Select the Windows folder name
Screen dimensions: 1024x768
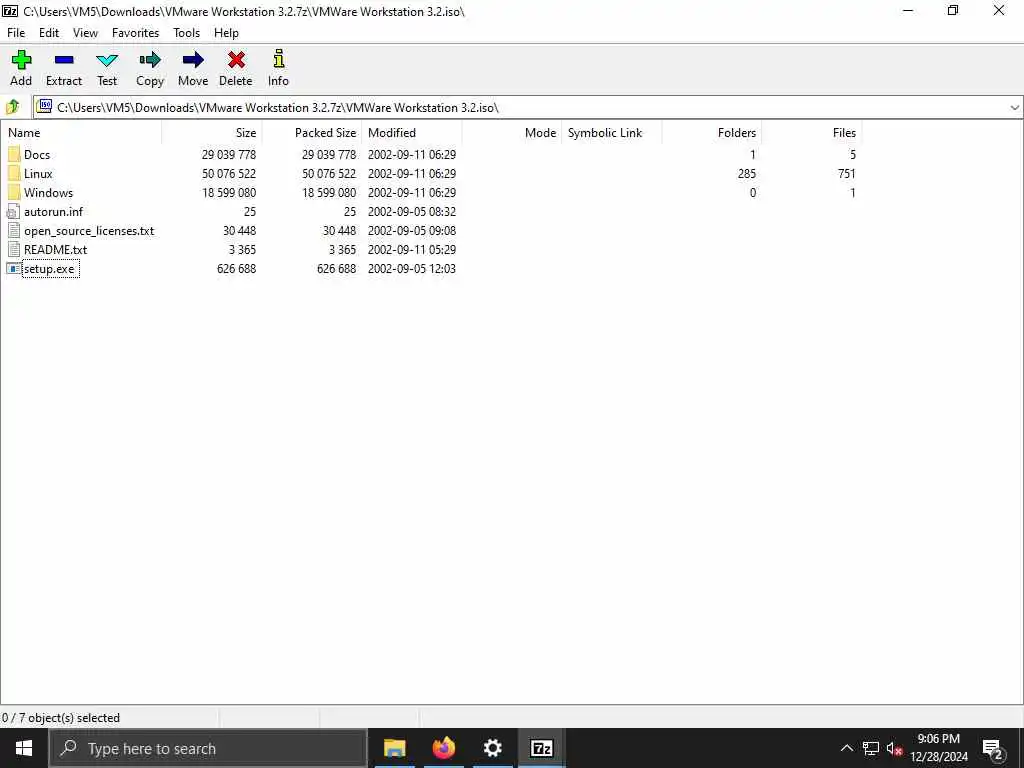click(x=48, y=193)
